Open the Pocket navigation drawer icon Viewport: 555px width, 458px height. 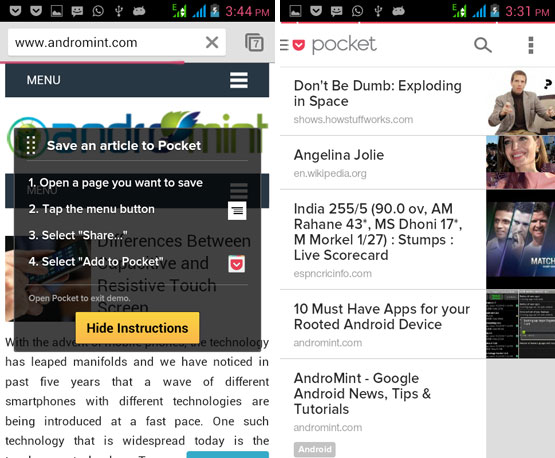[x=284, y=45]
